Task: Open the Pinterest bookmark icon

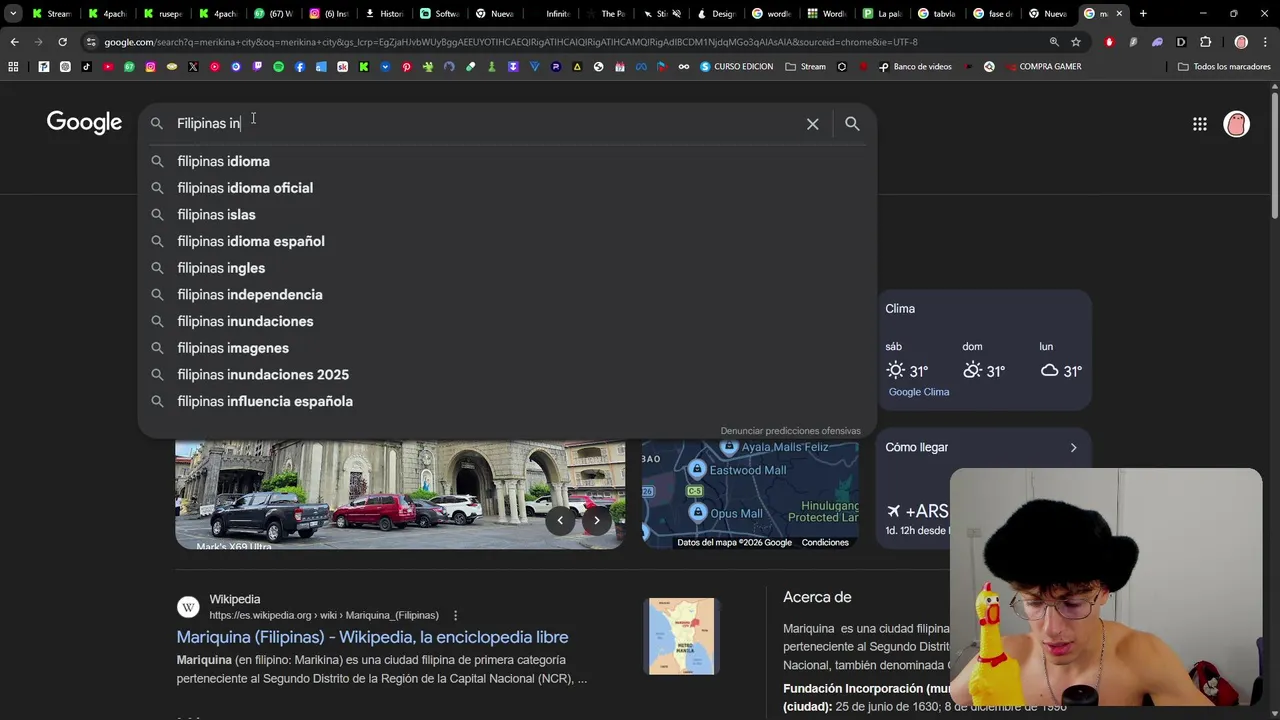Action: click(406, 66)
